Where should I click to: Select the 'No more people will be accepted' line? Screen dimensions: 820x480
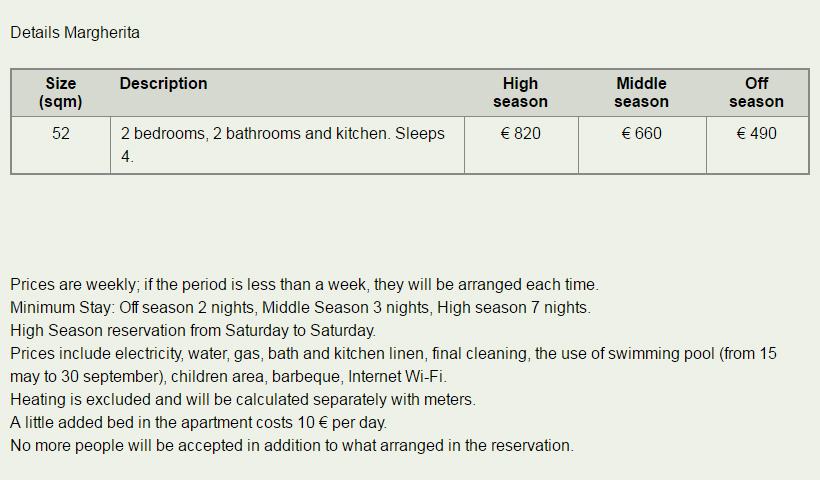click(x=292, y=445)
